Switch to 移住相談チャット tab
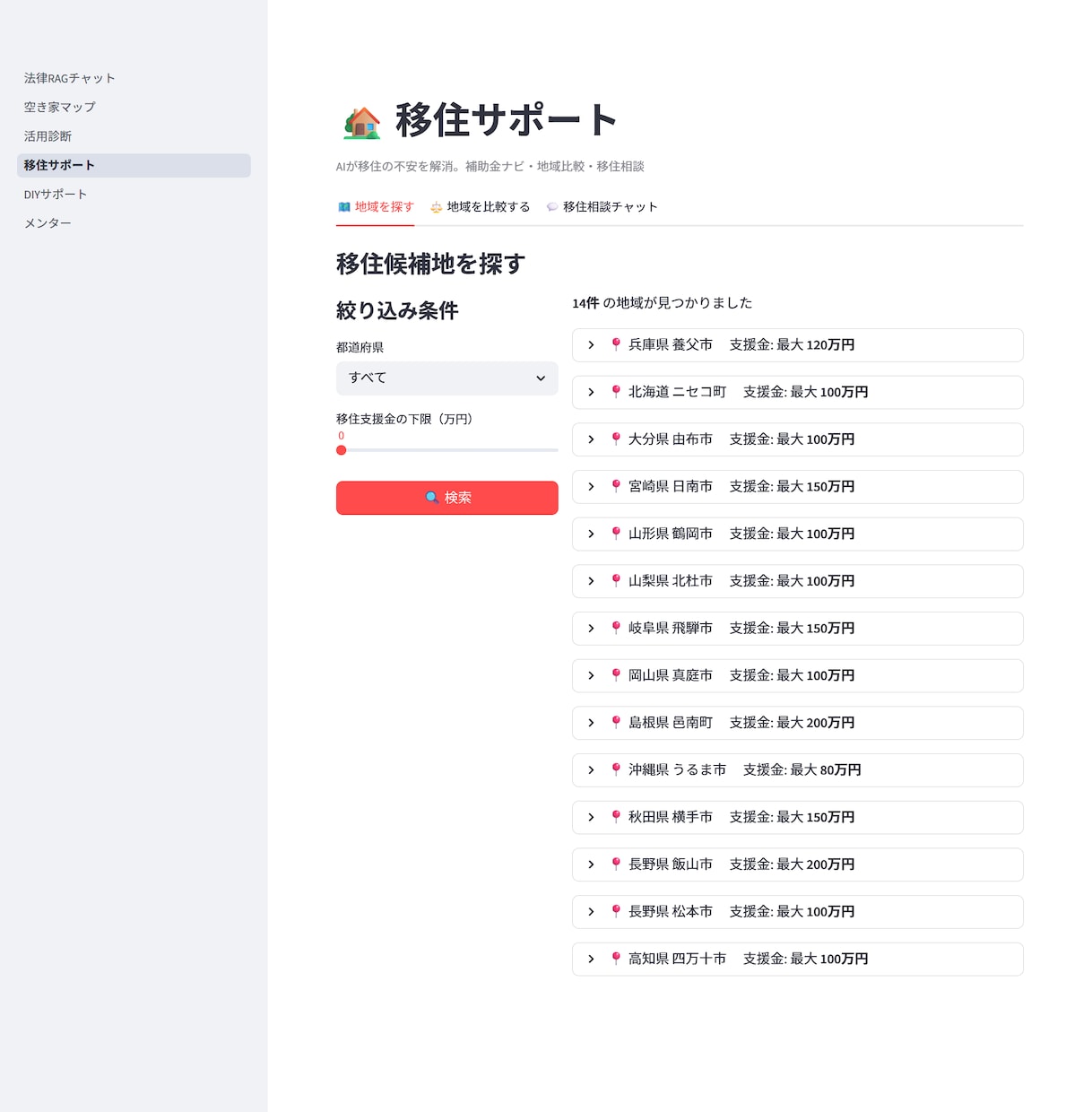This screenshot has height=1112, width=1092. tap(602, 207)
